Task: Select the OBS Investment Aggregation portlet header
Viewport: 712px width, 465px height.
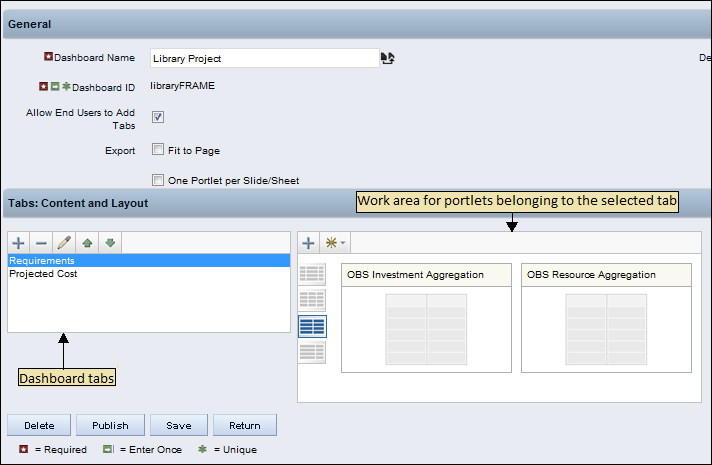Action: coord(426,275)
